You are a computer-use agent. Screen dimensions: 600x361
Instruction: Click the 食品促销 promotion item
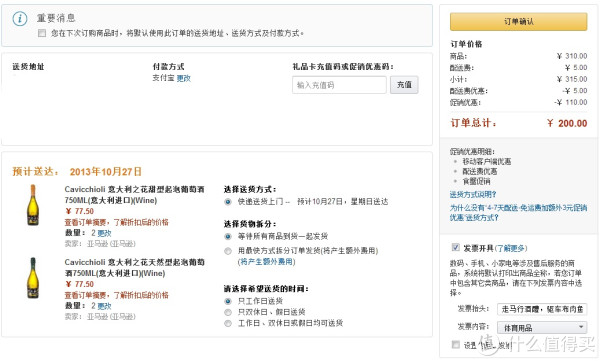tap(476, 181)
